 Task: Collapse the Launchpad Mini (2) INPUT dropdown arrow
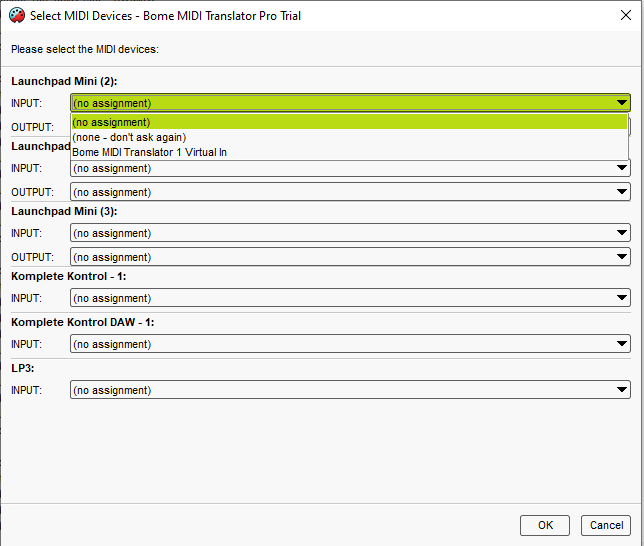[621, 103]
